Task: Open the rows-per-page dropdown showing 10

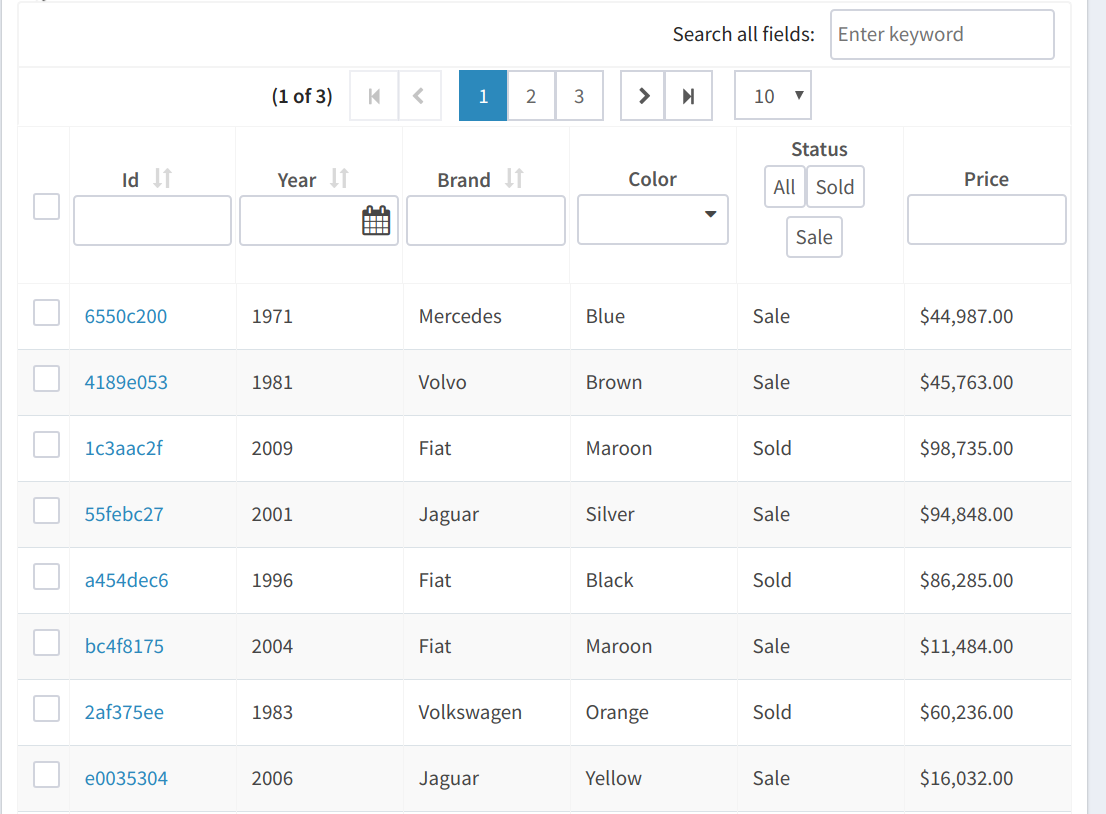Action: [x=772, y=95]
